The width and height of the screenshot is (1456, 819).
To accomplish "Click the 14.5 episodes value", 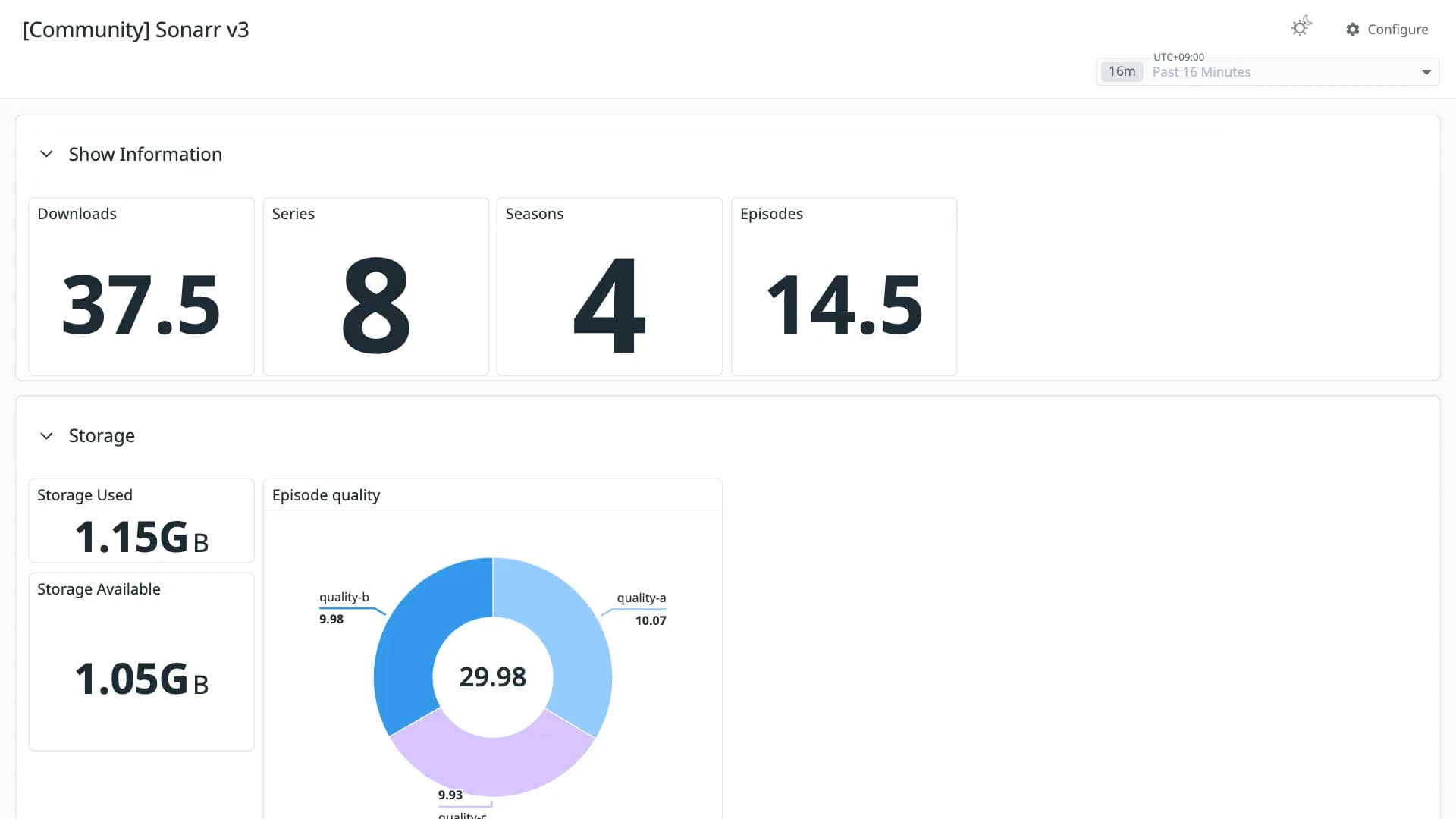I will [844, 305].
